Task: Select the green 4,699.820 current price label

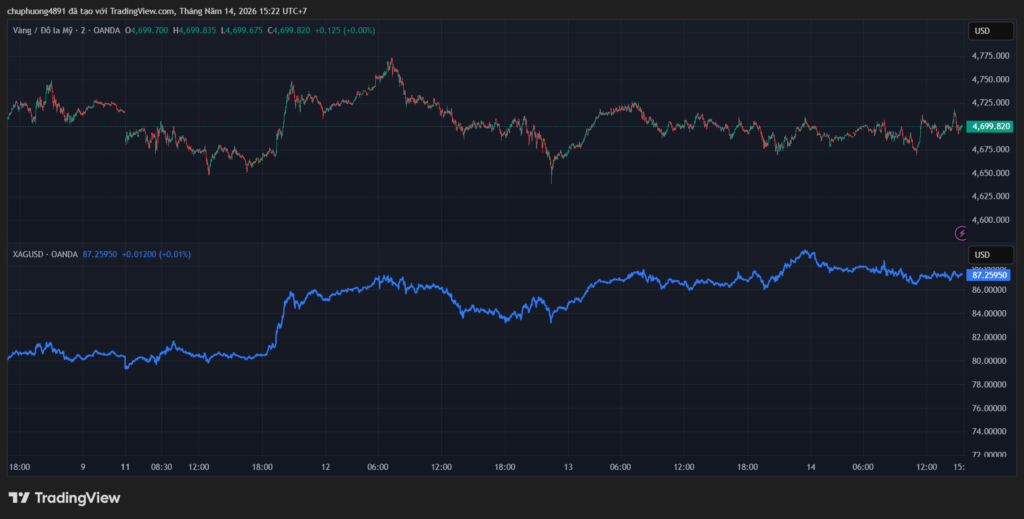Action: click(990, 127)
